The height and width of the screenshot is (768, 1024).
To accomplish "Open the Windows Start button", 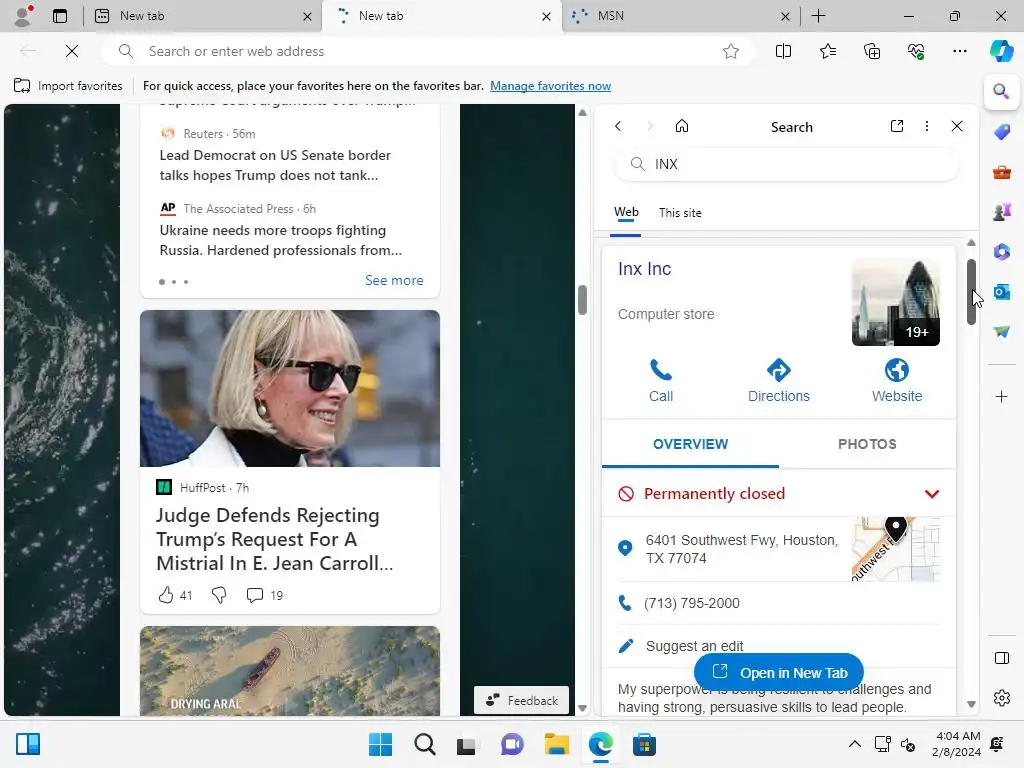I will (380, 744).
